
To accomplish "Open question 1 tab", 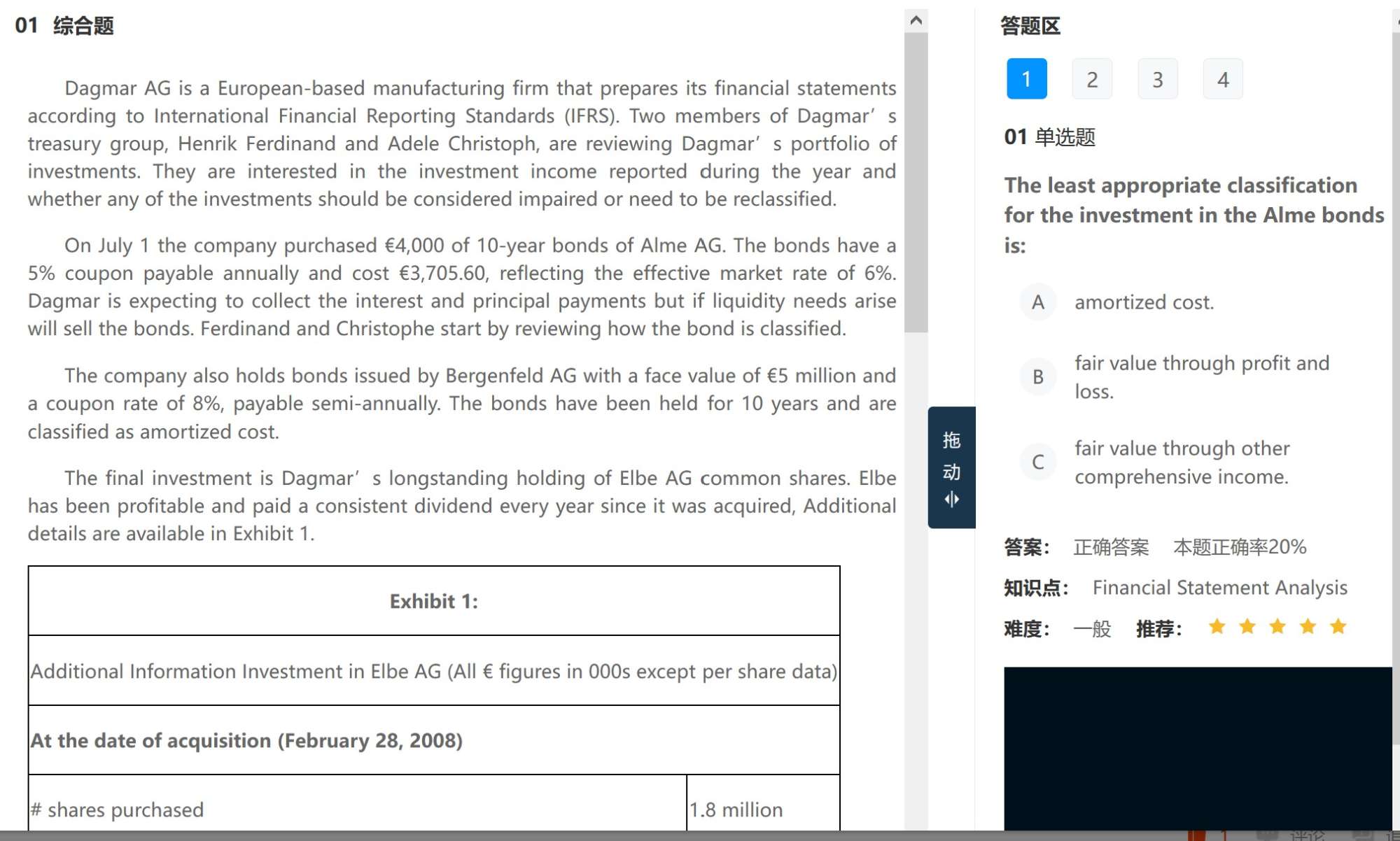I will coord(1026,79).
